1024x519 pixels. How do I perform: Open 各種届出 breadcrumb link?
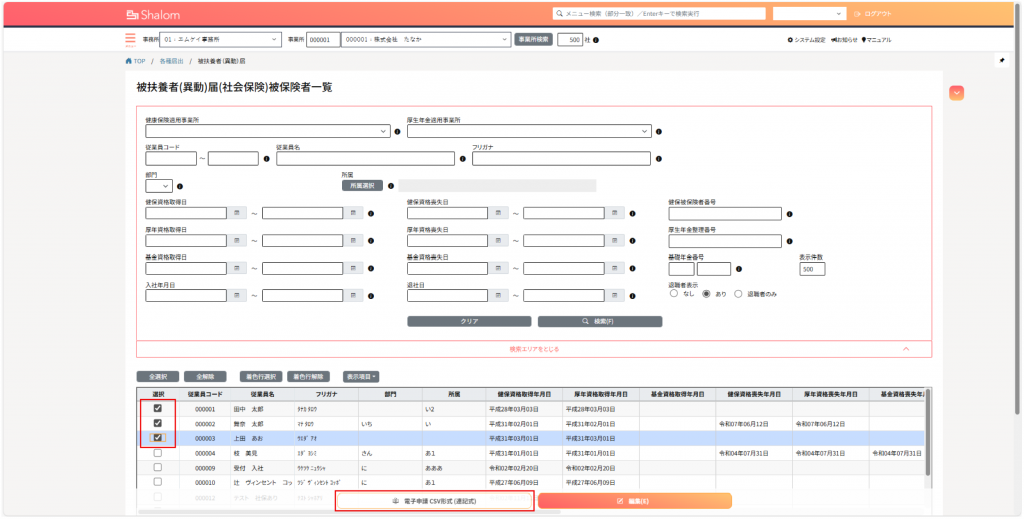click(171, 61)
